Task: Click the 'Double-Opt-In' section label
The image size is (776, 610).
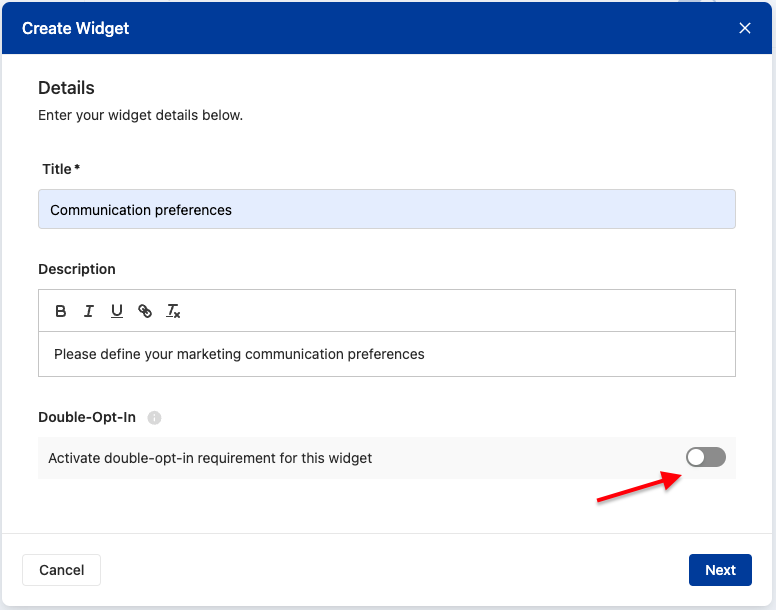Action: coord(87,417)
